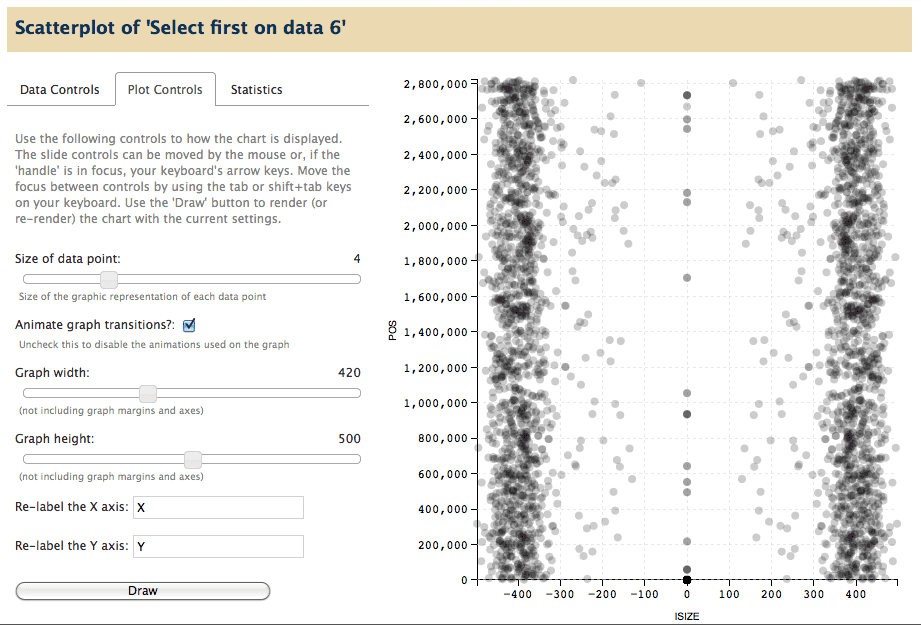Adjust the Graph width slider handle
The height and width of the screenshot is (625, 921).
coord(148,393)
